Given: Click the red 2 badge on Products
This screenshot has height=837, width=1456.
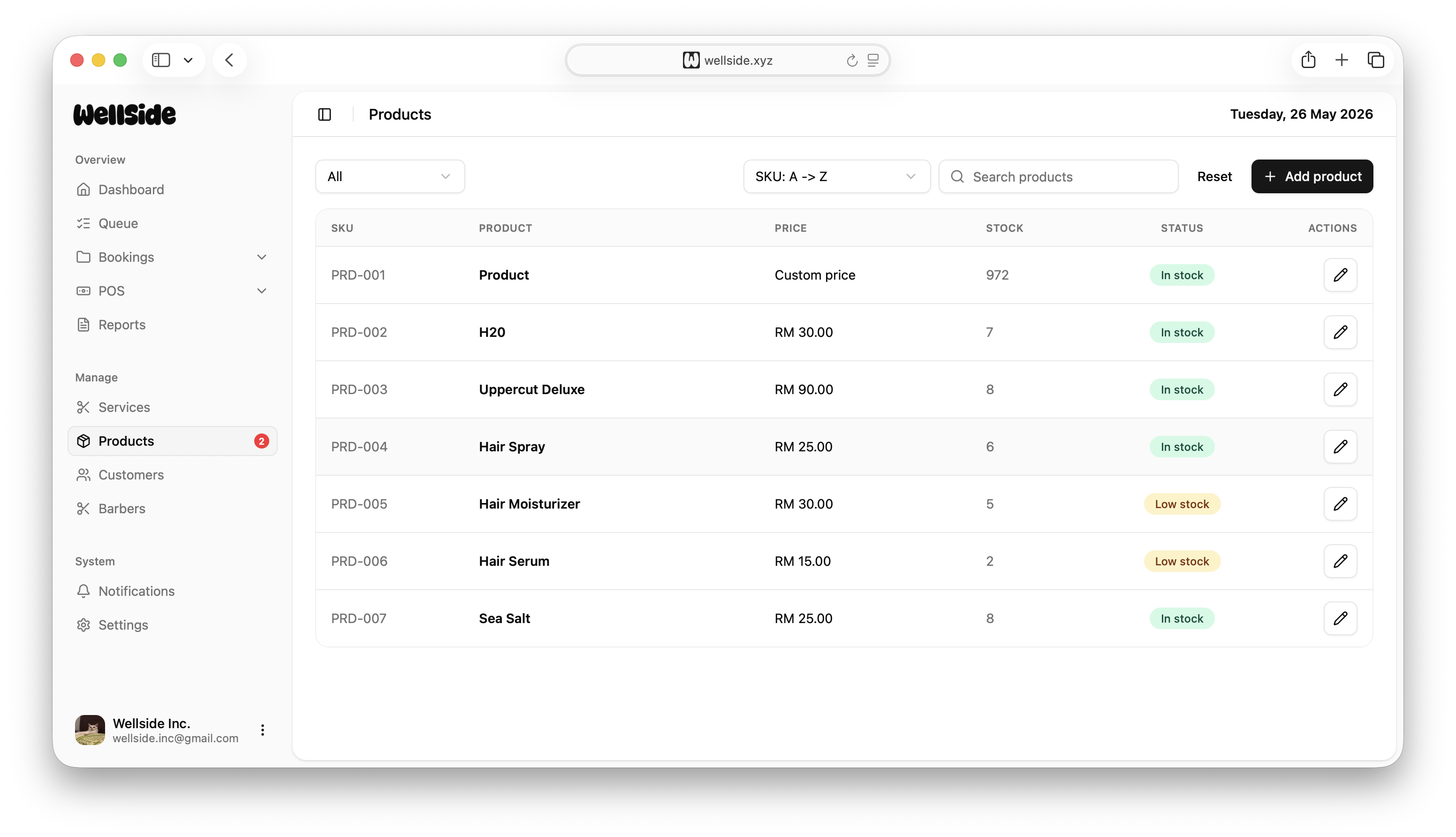Looking at the screenshot, I should pyautogui.click(x=261, y=441).
